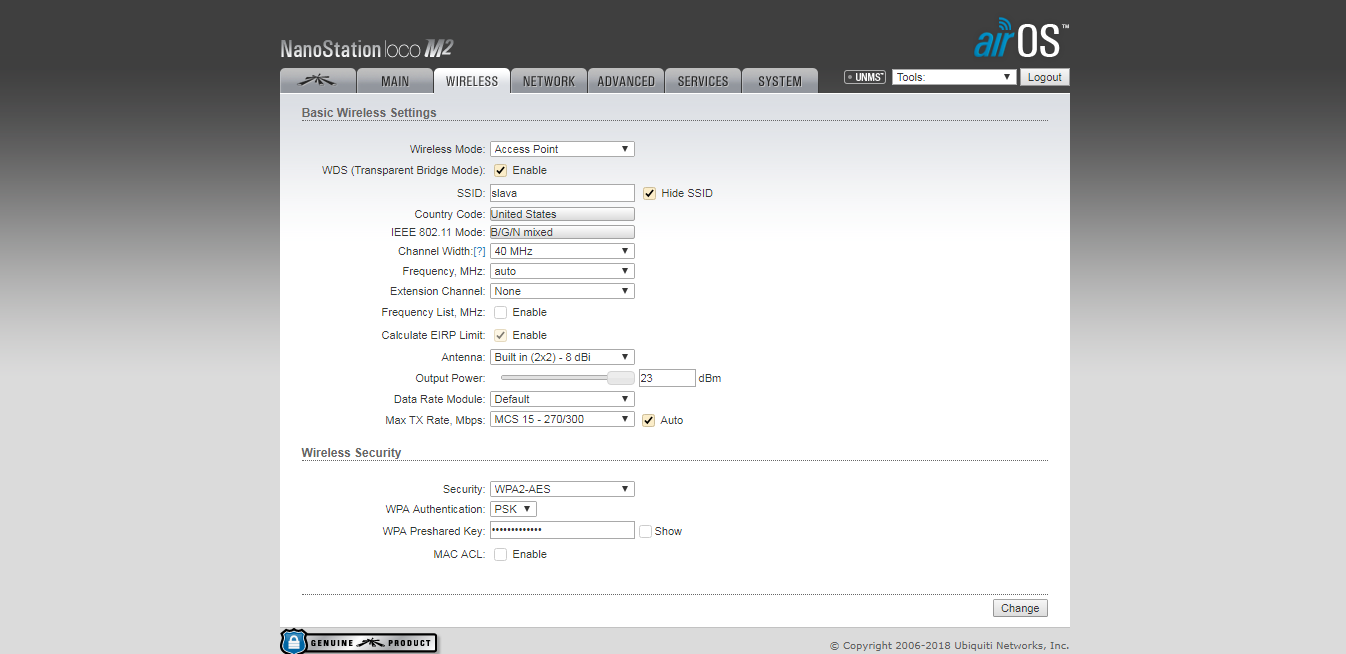Expand the Data Rate Module dropdown

click(x=562, y=399)
